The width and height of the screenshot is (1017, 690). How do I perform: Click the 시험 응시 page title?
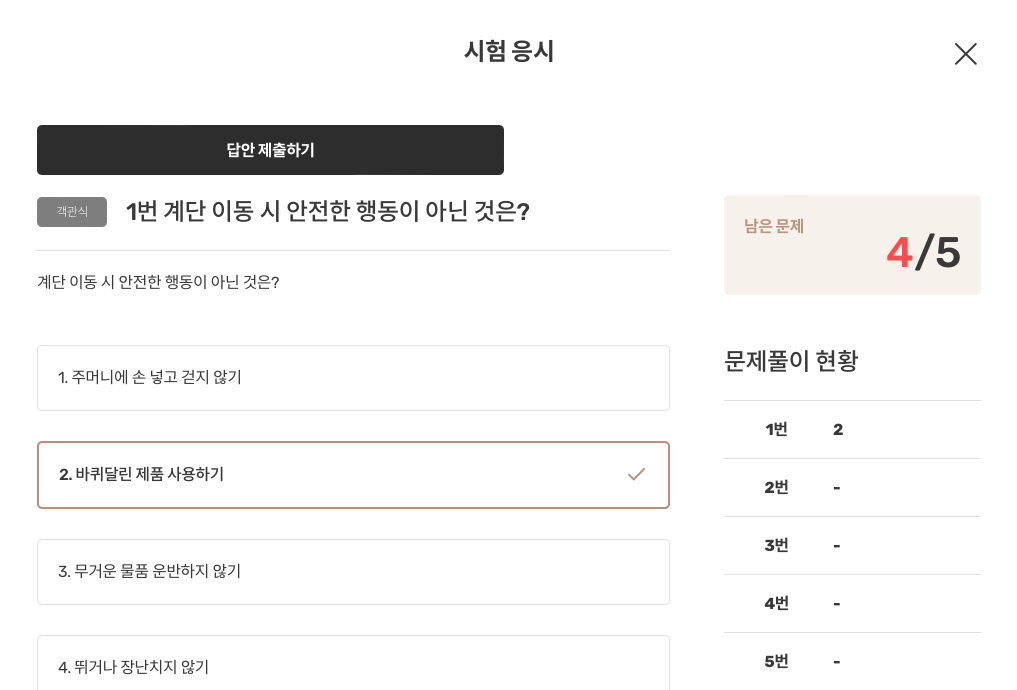coord(508,52)
